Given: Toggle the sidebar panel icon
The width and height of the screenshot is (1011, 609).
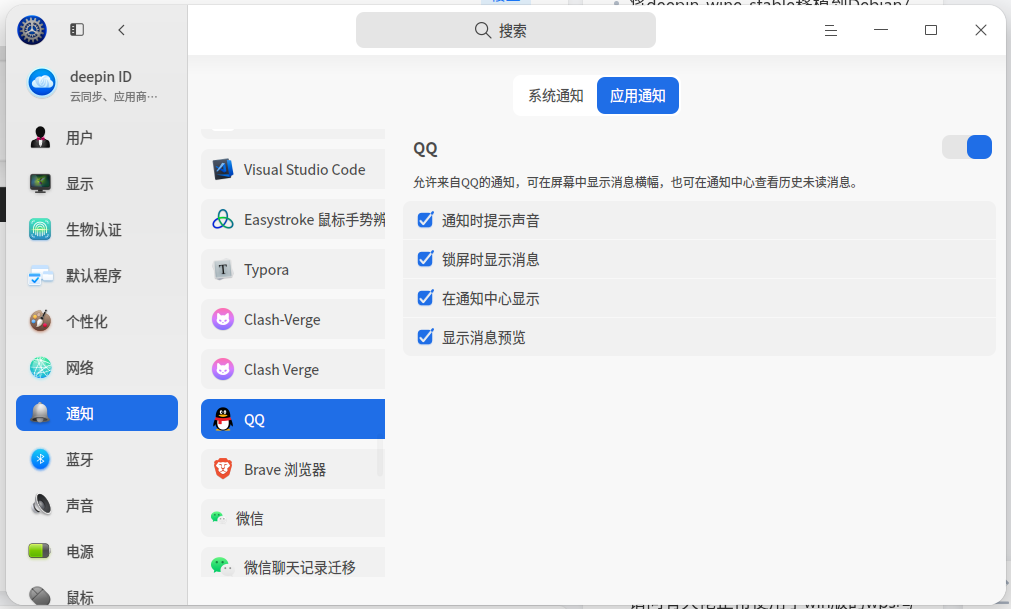Looking at the screenshot, I should tap(77, 30).
